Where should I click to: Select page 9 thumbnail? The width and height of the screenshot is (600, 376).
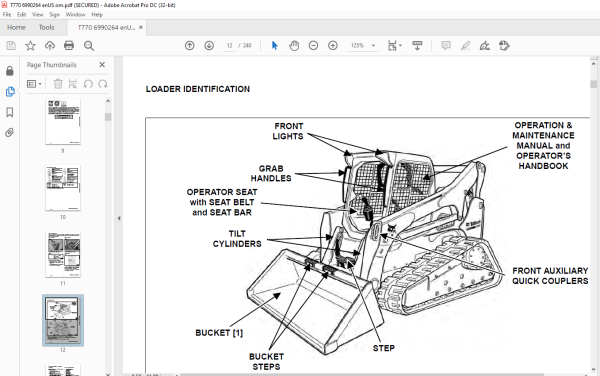(x=63, y=121)
